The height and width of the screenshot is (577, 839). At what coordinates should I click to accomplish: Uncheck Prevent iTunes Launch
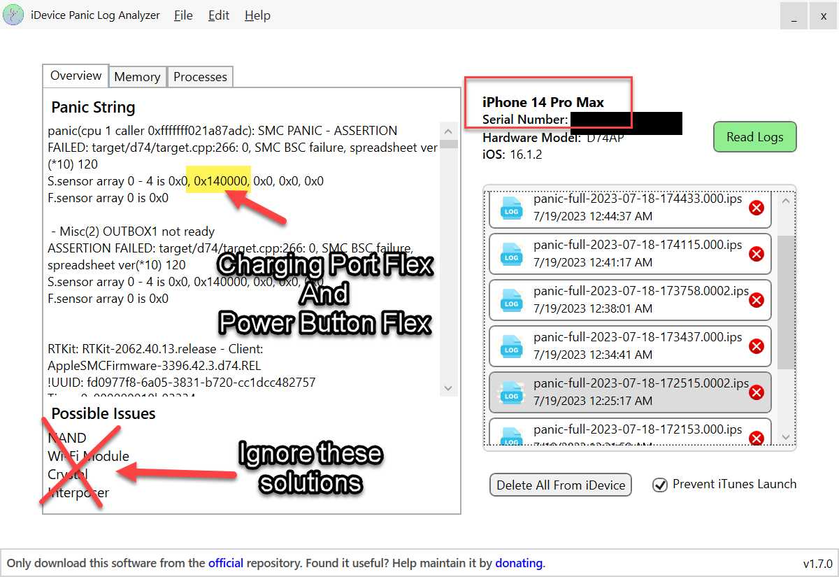coord(658,484)
